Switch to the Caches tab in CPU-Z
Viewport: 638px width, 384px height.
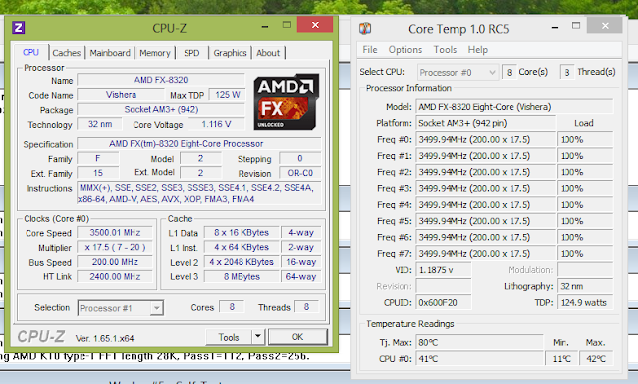click(66, 53)
